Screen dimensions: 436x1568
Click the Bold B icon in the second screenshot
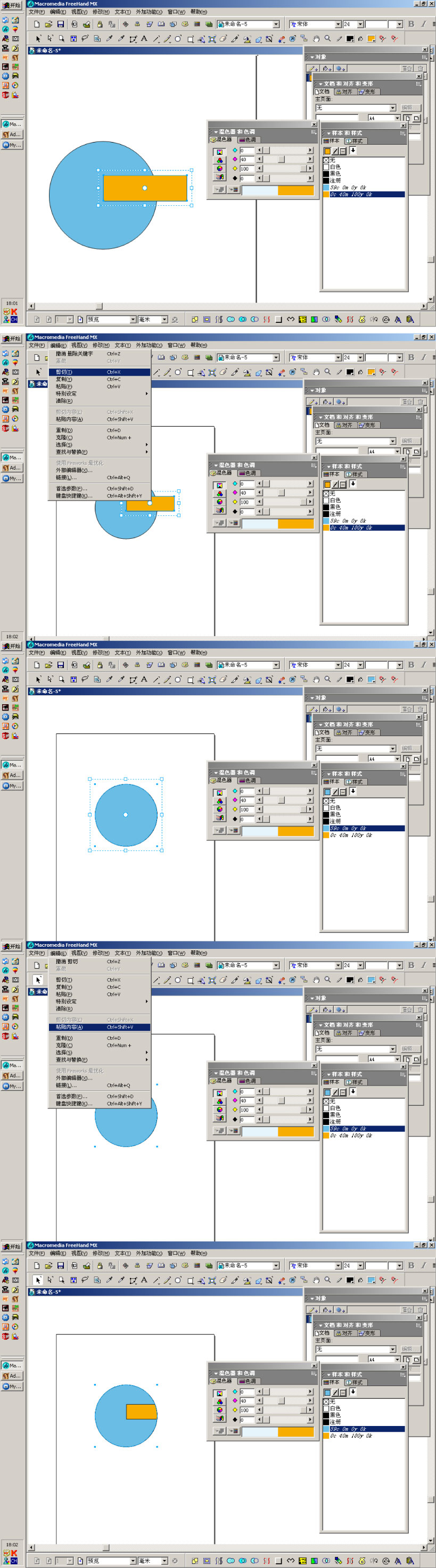point(411,357)
